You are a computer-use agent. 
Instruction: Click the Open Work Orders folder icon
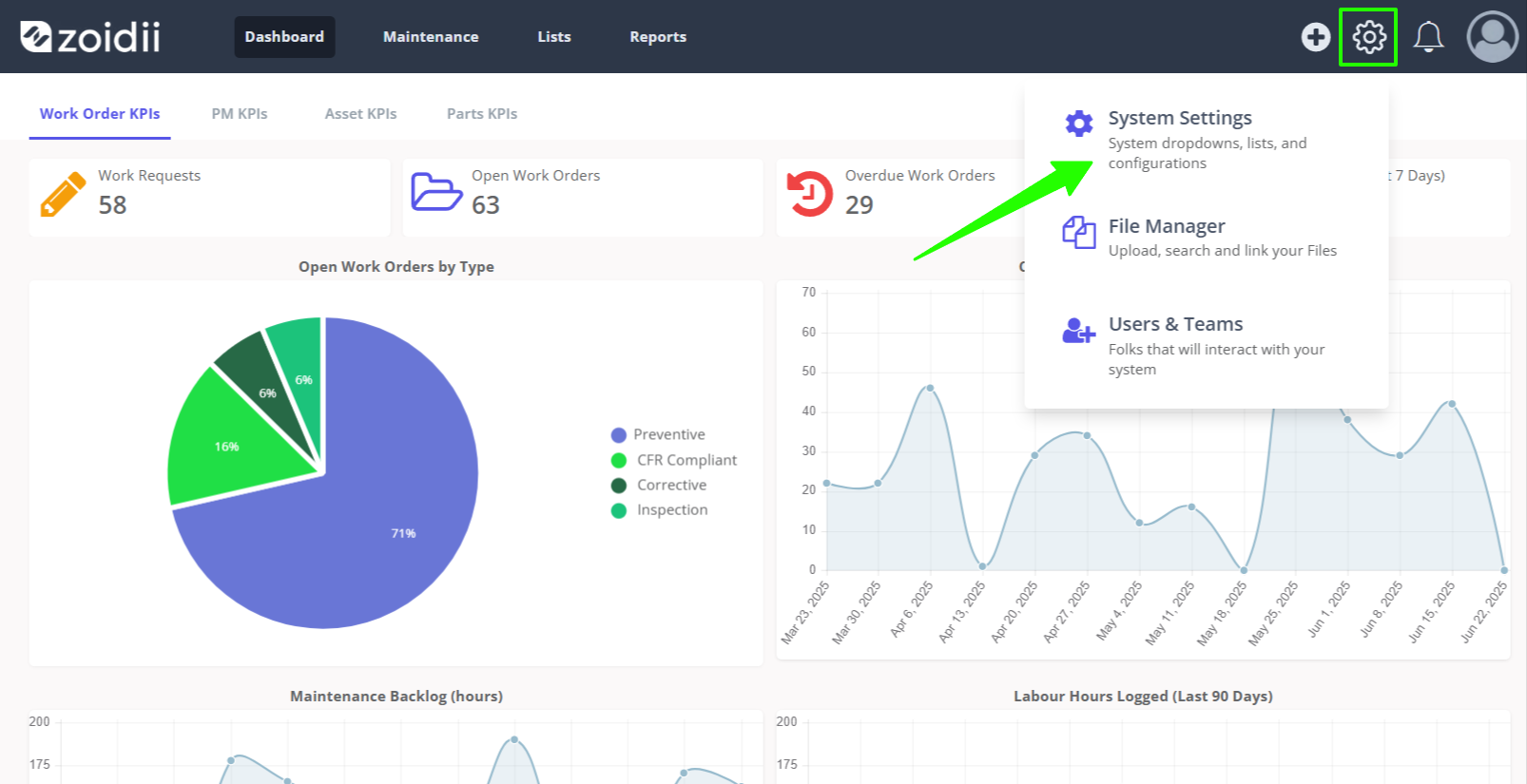pyautogui.click(x=436, y=192)
